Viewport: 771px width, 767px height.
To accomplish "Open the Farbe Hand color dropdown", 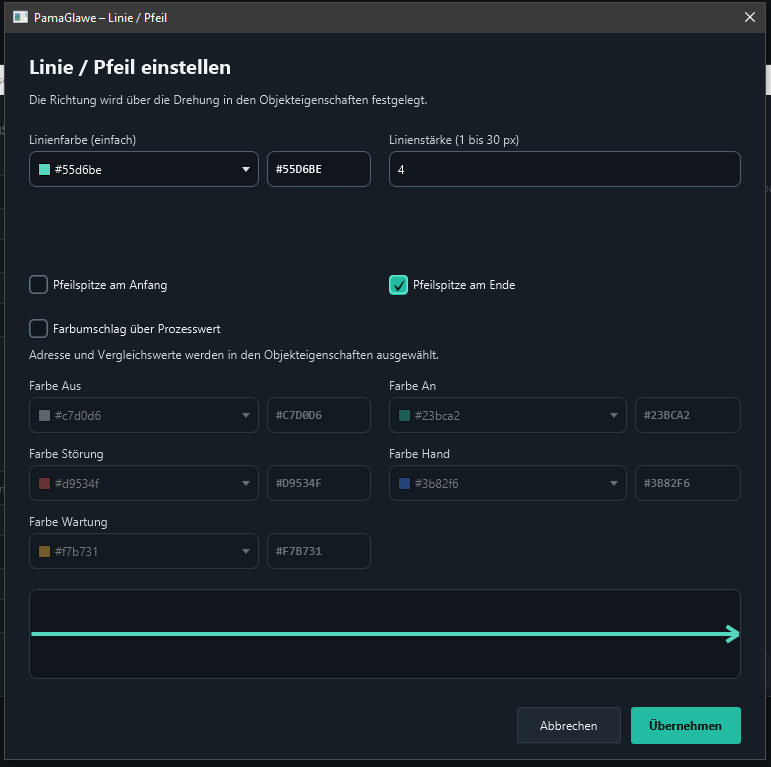I will pos(507,483).
